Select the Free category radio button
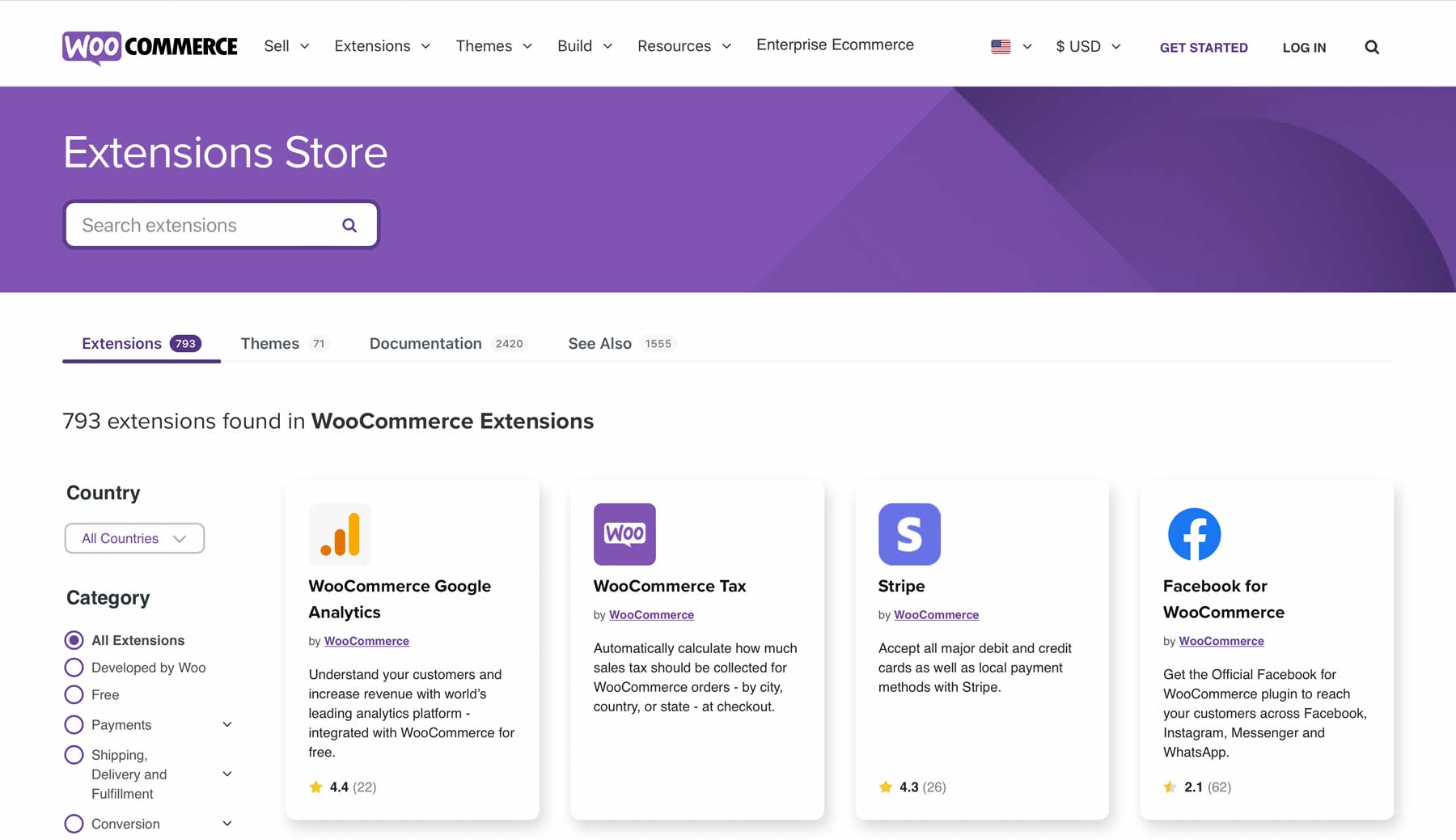The width and height of the screenshot is (1456, 840). point(74,694)
